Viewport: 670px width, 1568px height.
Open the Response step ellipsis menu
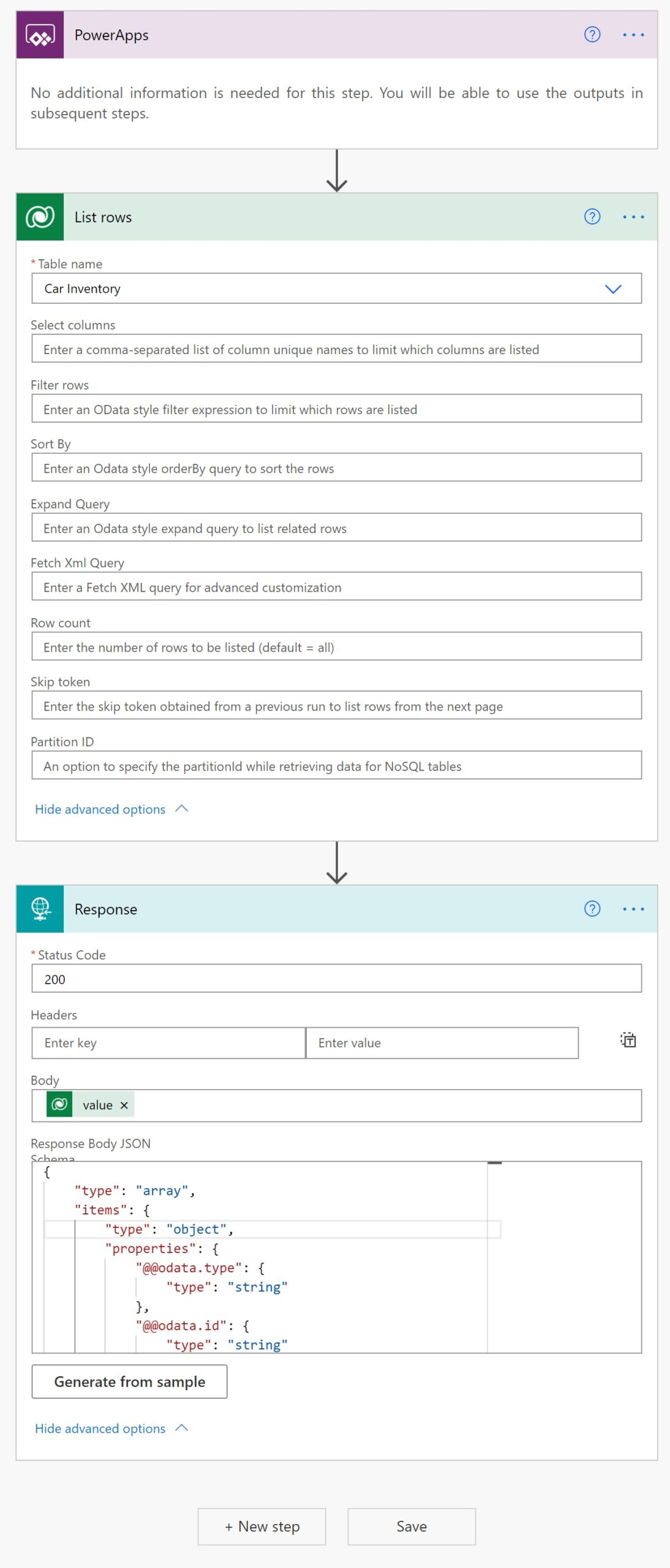[633, 909]
